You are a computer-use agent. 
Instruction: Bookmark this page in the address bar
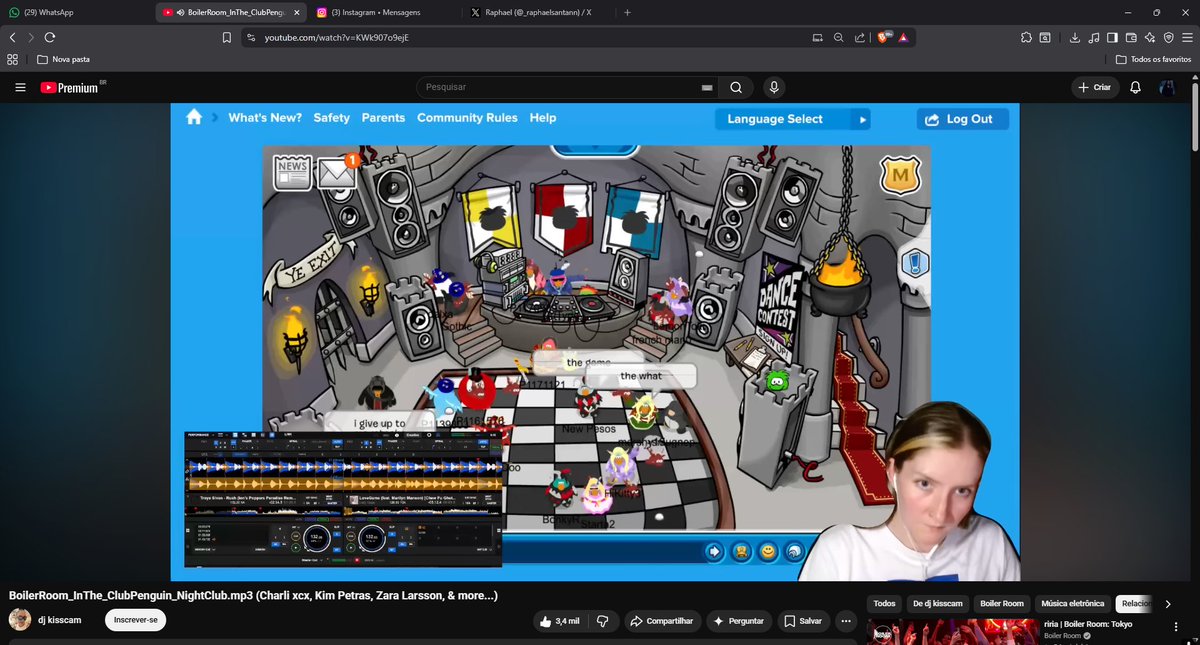227,37
